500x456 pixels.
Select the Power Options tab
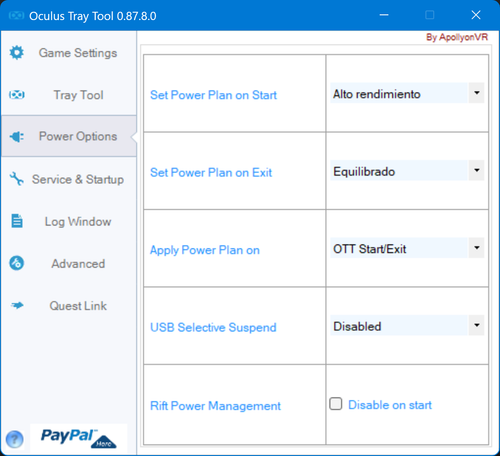pyautogui.click(x=69, y=136)
